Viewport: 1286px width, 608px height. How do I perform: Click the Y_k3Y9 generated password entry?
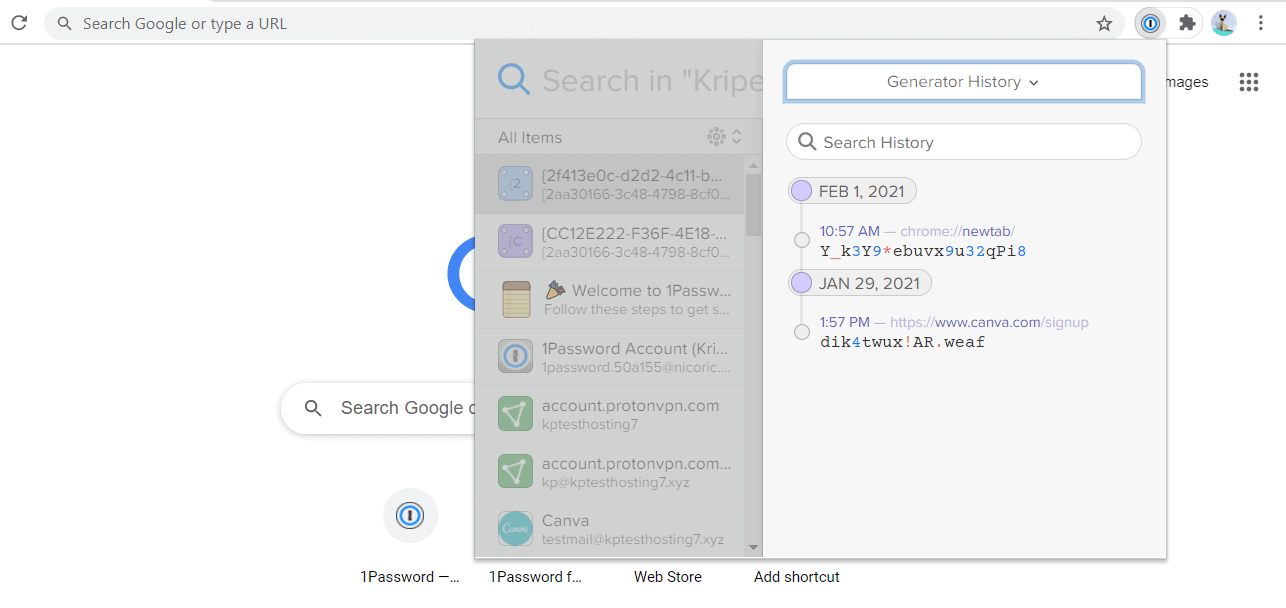923,251
